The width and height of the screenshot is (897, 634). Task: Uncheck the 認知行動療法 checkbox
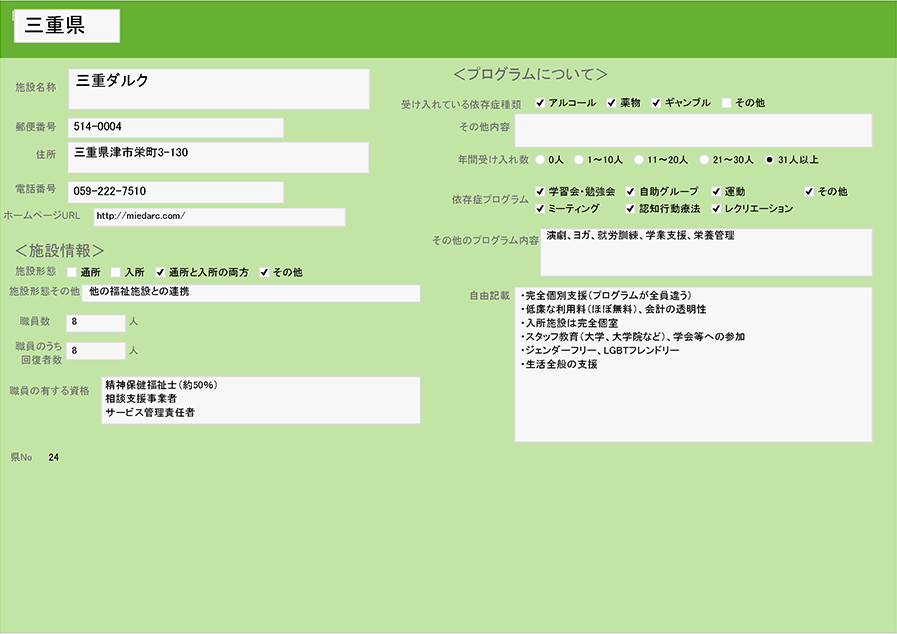pyautogui.click(x=631, y=209)
